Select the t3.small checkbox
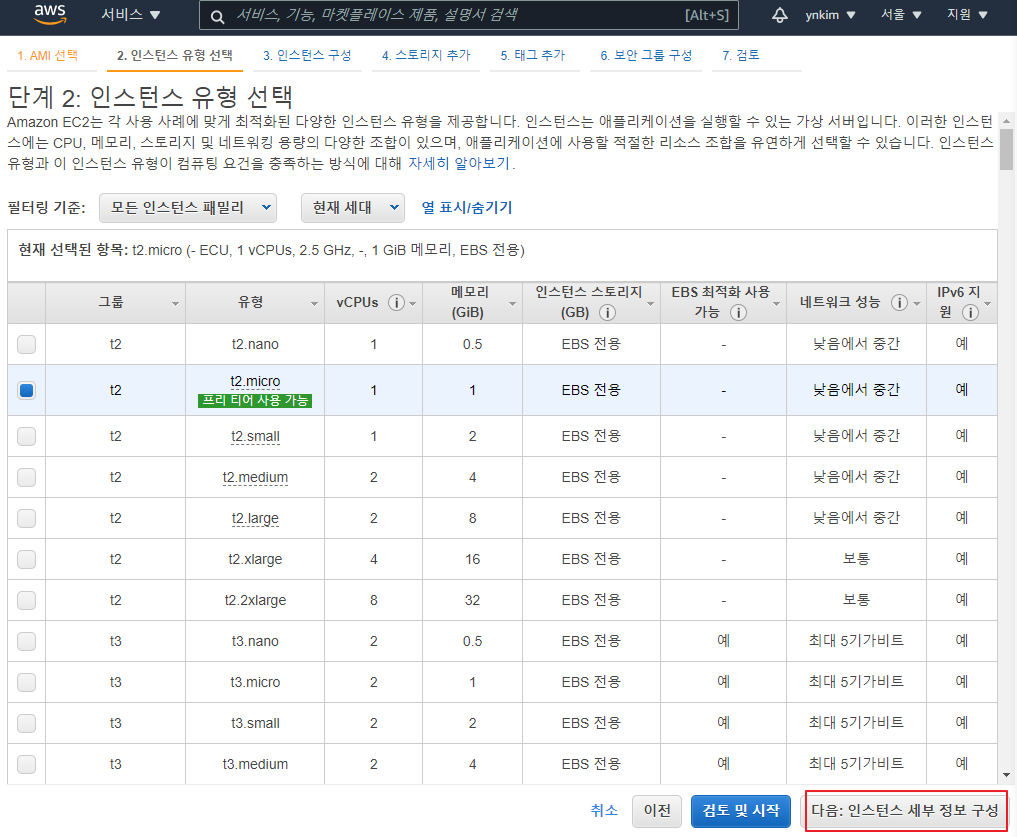This screenshot has width=1017, height=837. click(x=27, y=723)
